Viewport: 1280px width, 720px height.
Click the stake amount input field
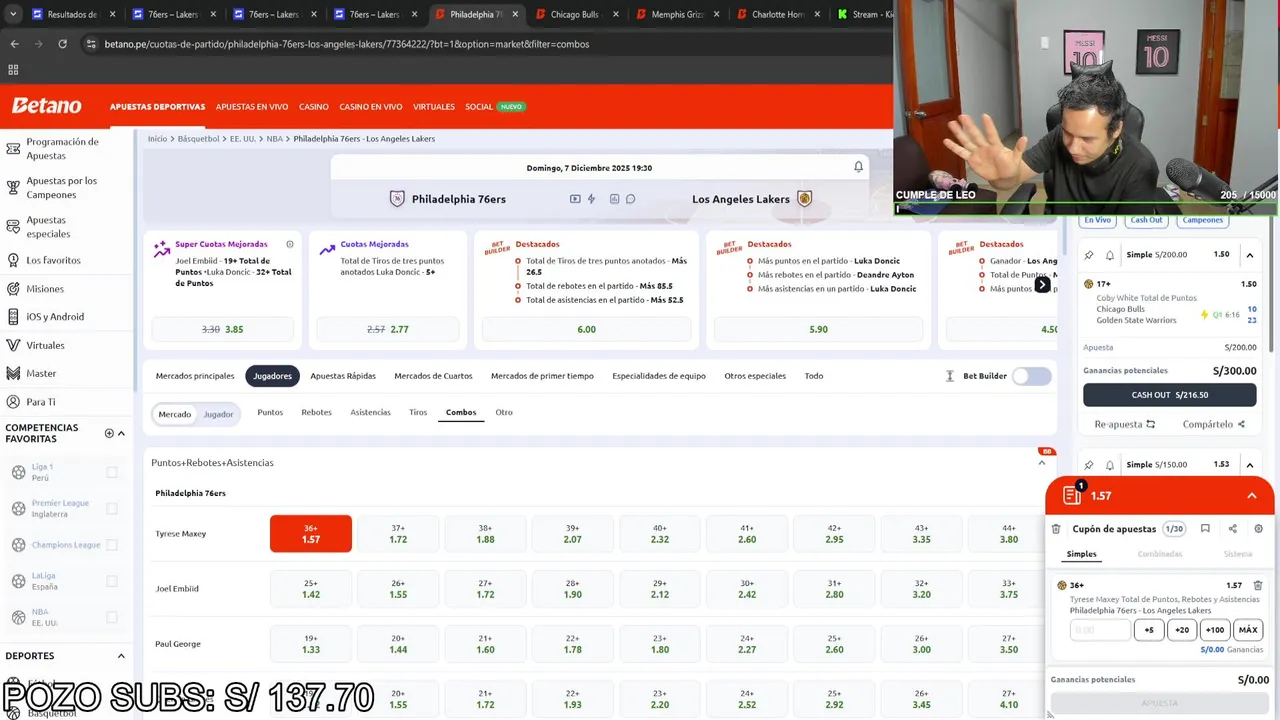point(1100,630)
